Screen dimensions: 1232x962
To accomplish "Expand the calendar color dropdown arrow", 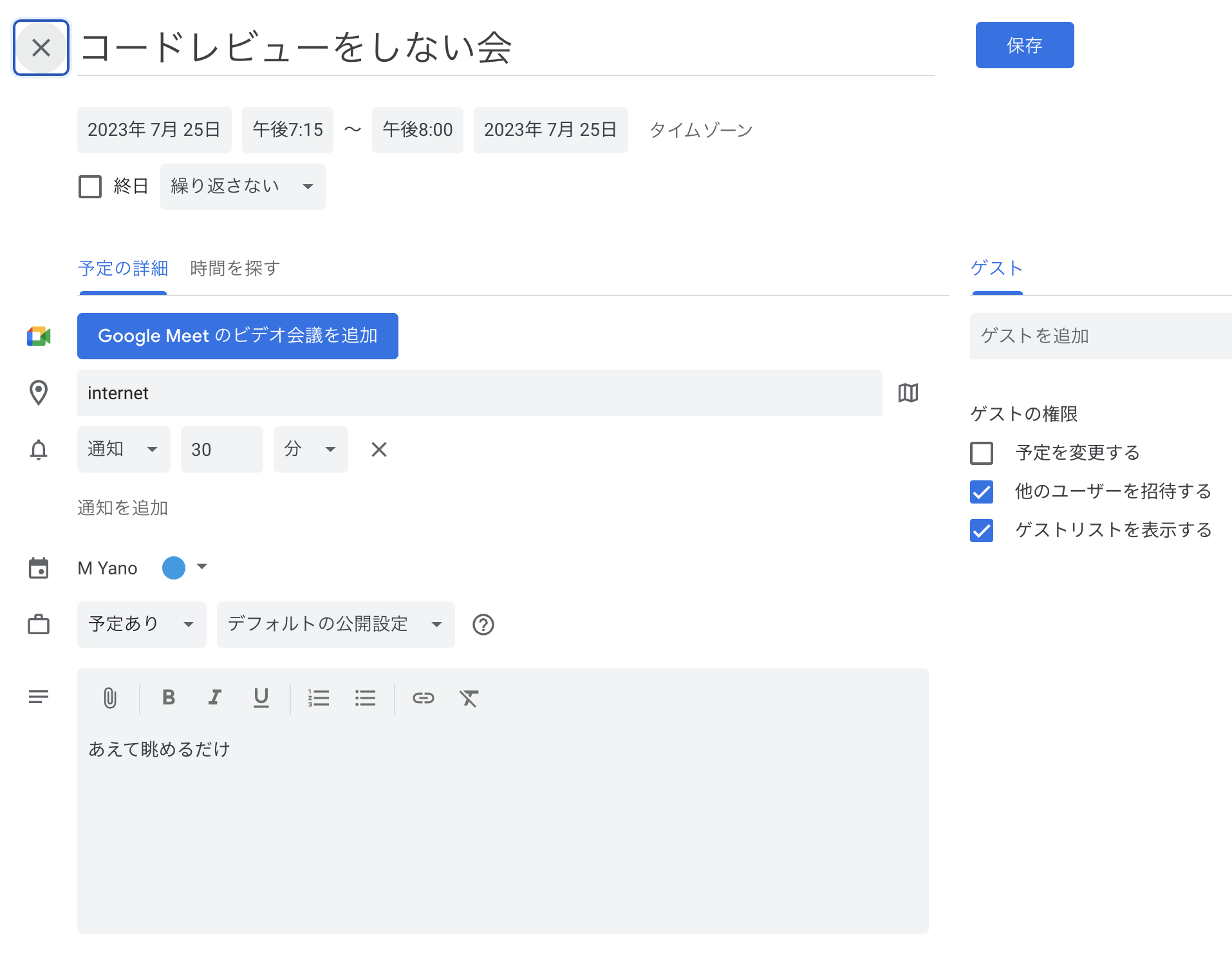I will pyautogui.click(x=202, y=567).
